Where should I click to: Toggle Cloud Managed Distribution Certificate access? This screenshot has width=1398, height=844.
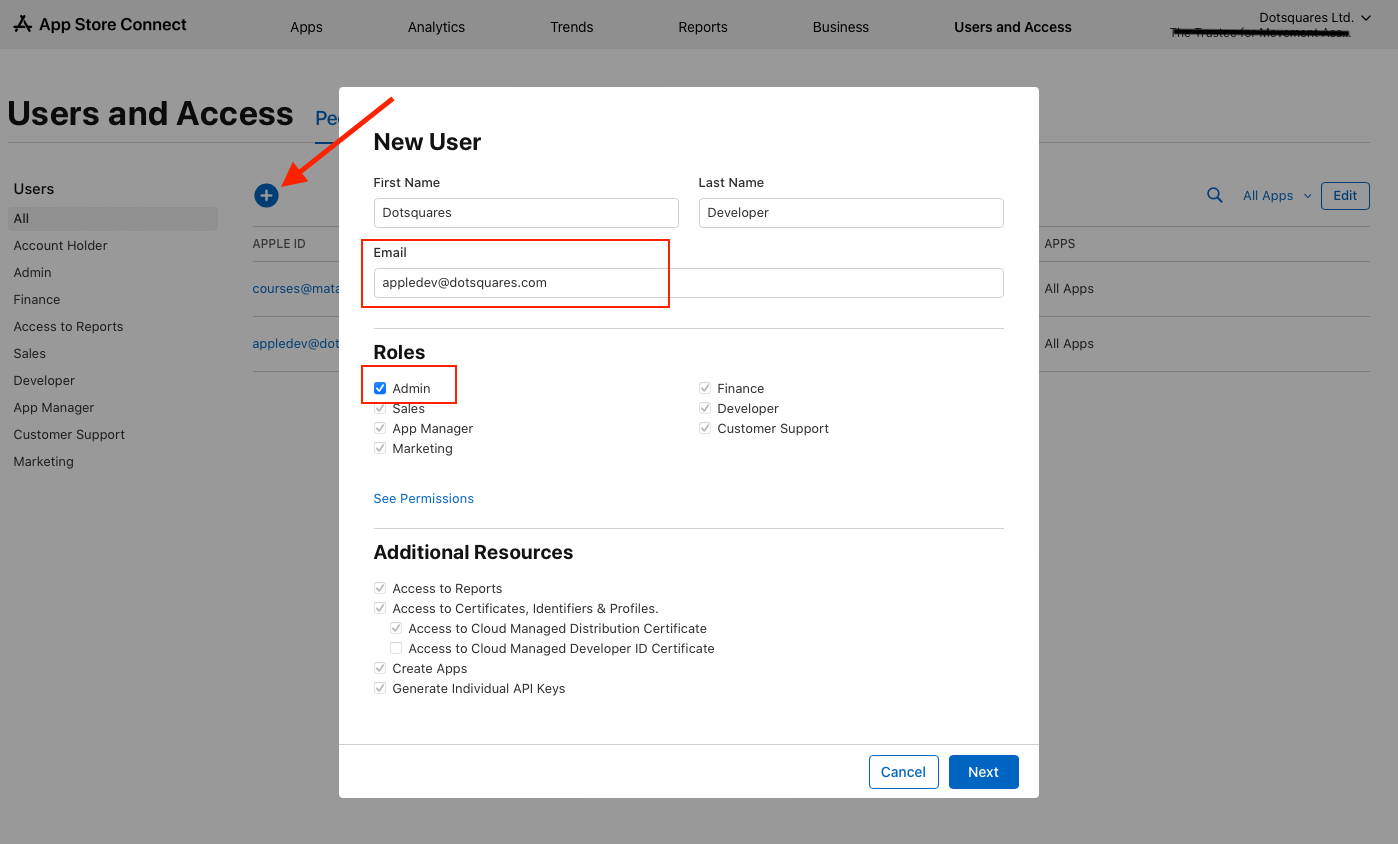pos(396,628)
